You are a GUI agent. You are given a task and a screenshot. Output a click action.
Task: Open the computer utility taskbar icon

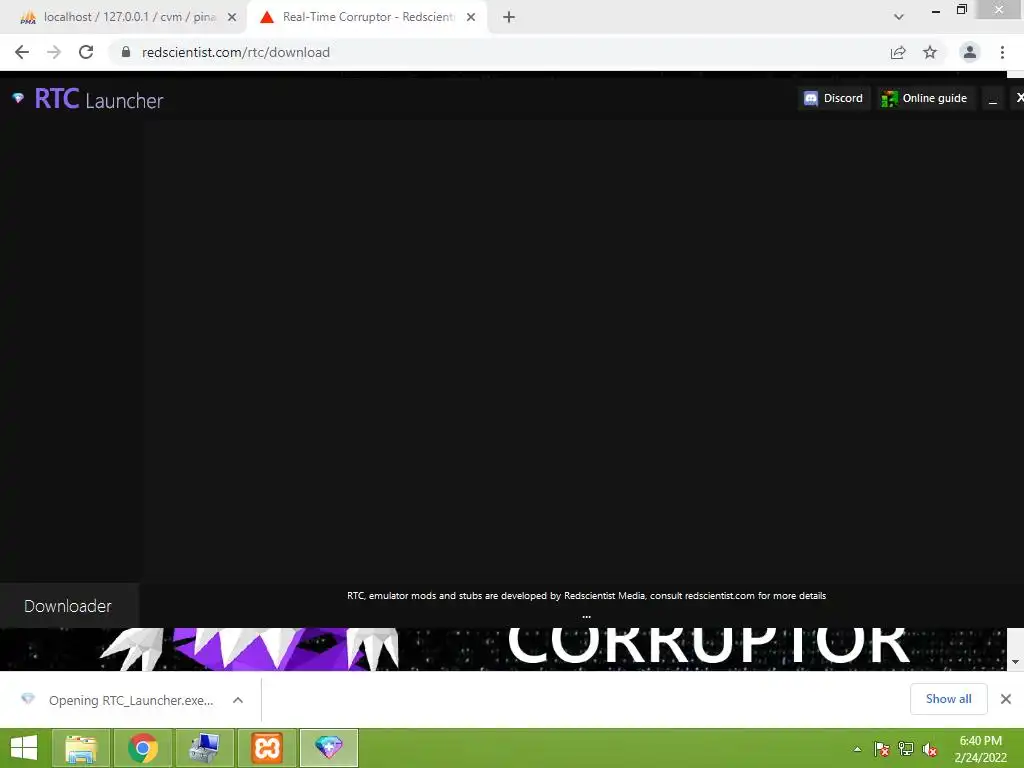coord(205,748)
